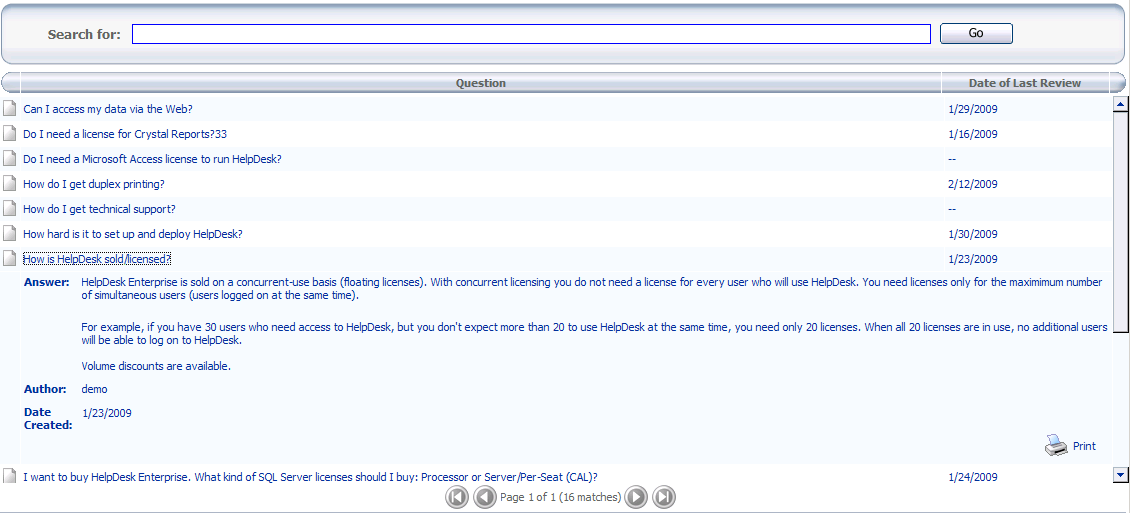Click the date 1/30/2009

(972, 234)
